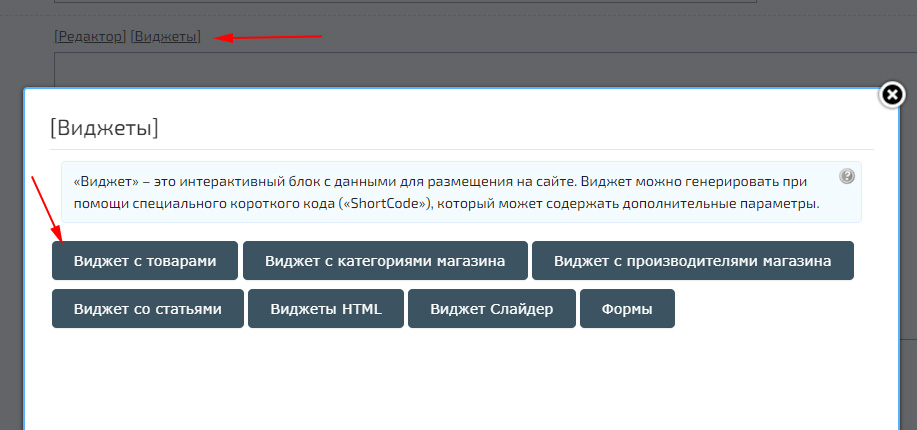Click the dimmed overlay right of [Виджеты] link
This screenshot has height=430, width=917.
[x=600, y=37]
